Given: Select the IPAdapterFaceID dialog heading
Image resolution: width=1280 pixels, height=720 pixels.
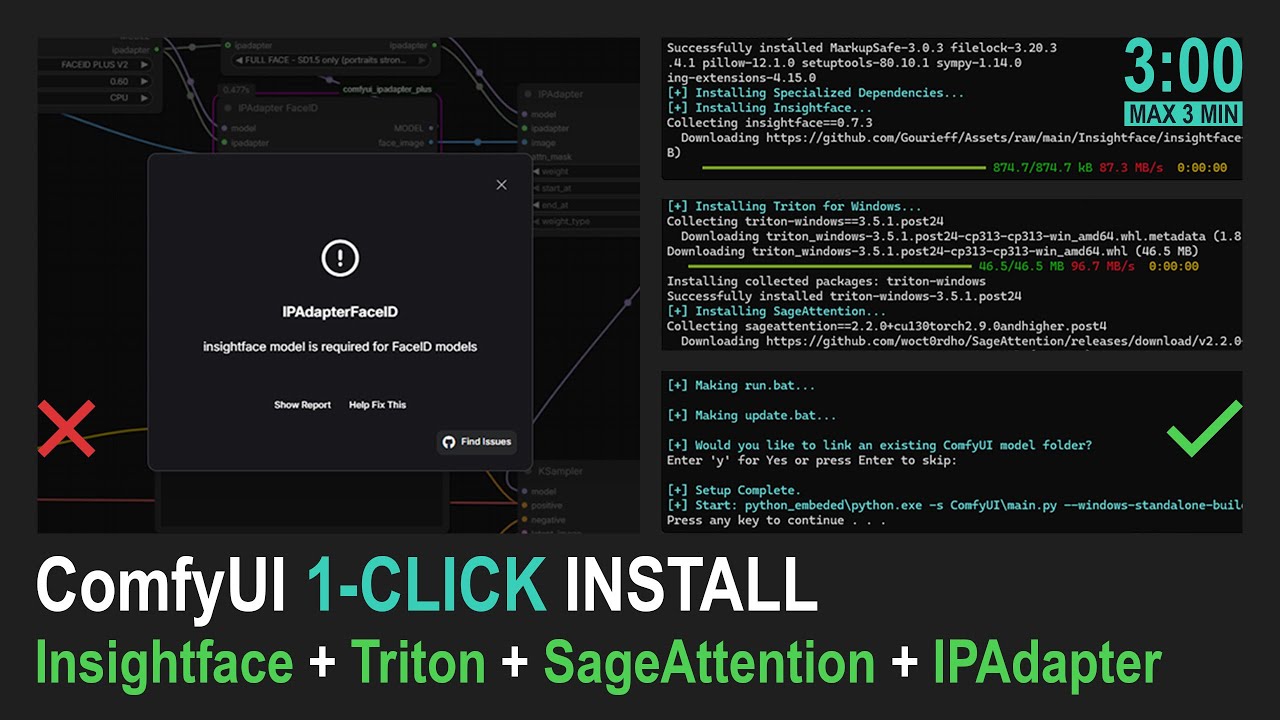Looking at the screenshot, I should [x=340, y=312].
